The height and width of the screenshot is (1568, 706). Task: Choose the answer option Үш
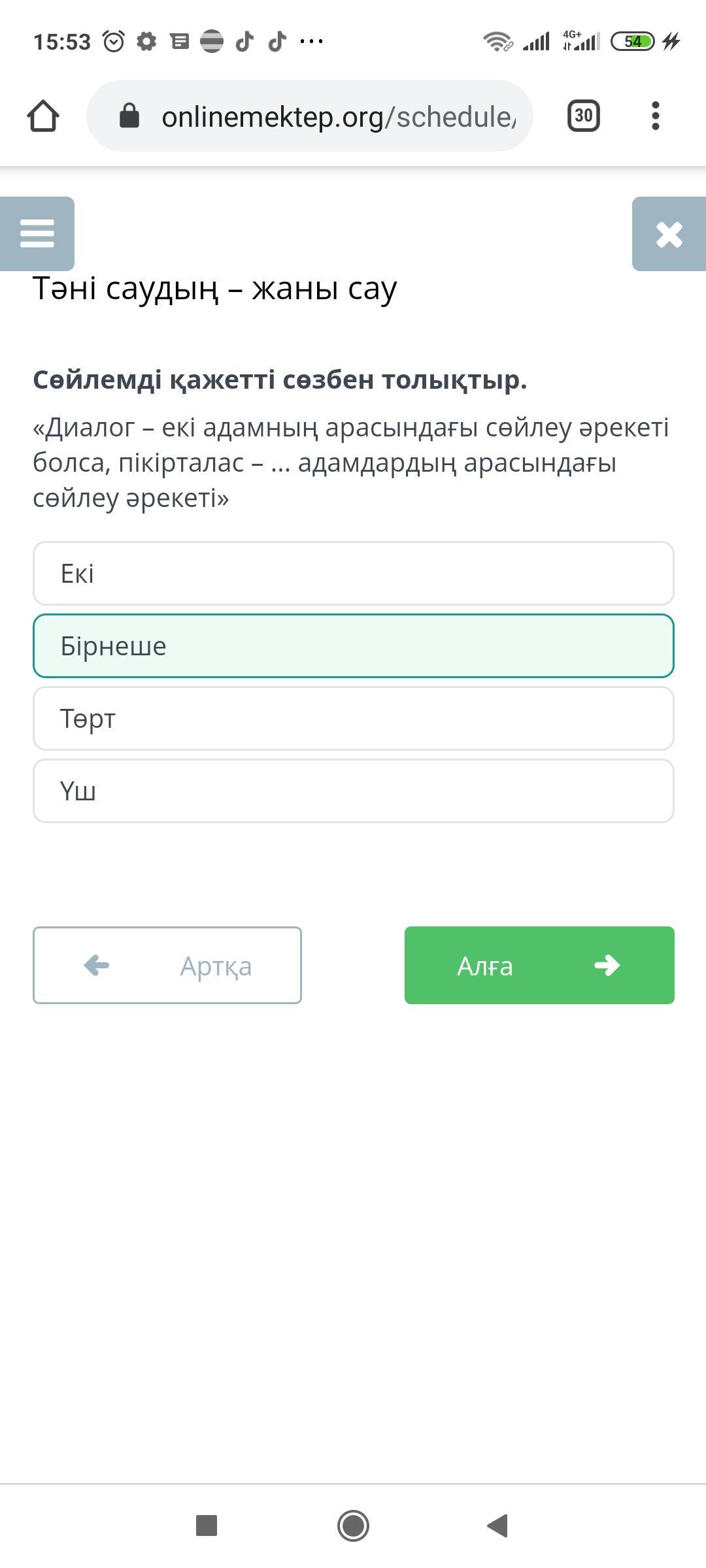(x=353, y=791)
